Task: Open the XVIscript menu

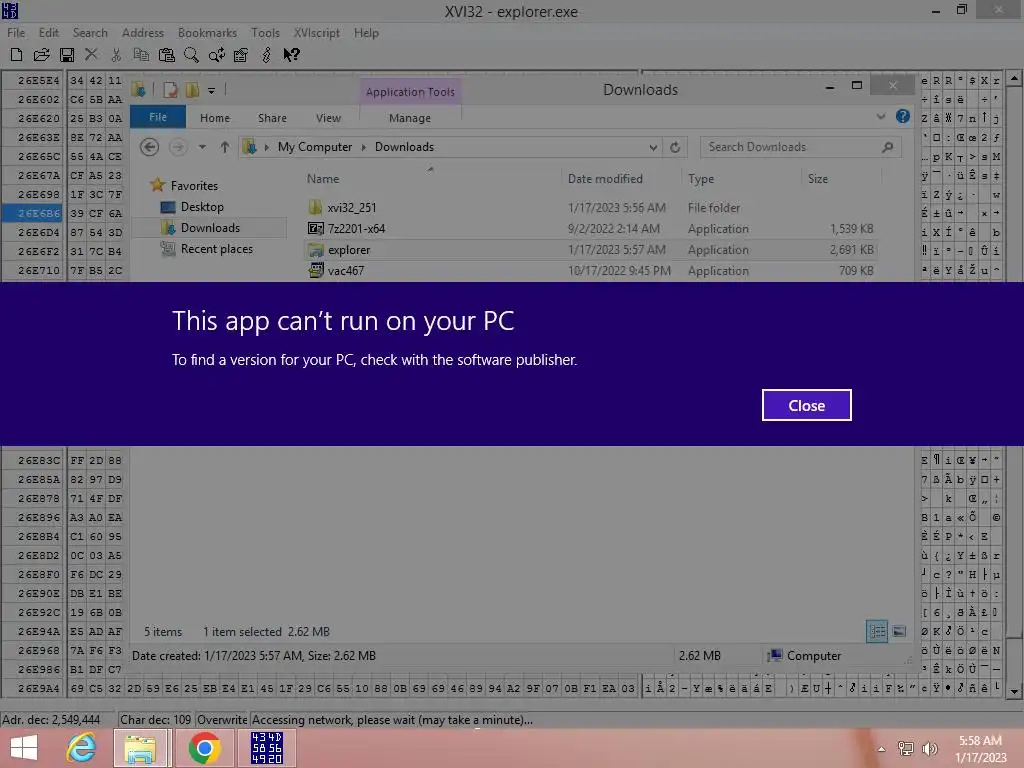Action: (x=317, y=33)
